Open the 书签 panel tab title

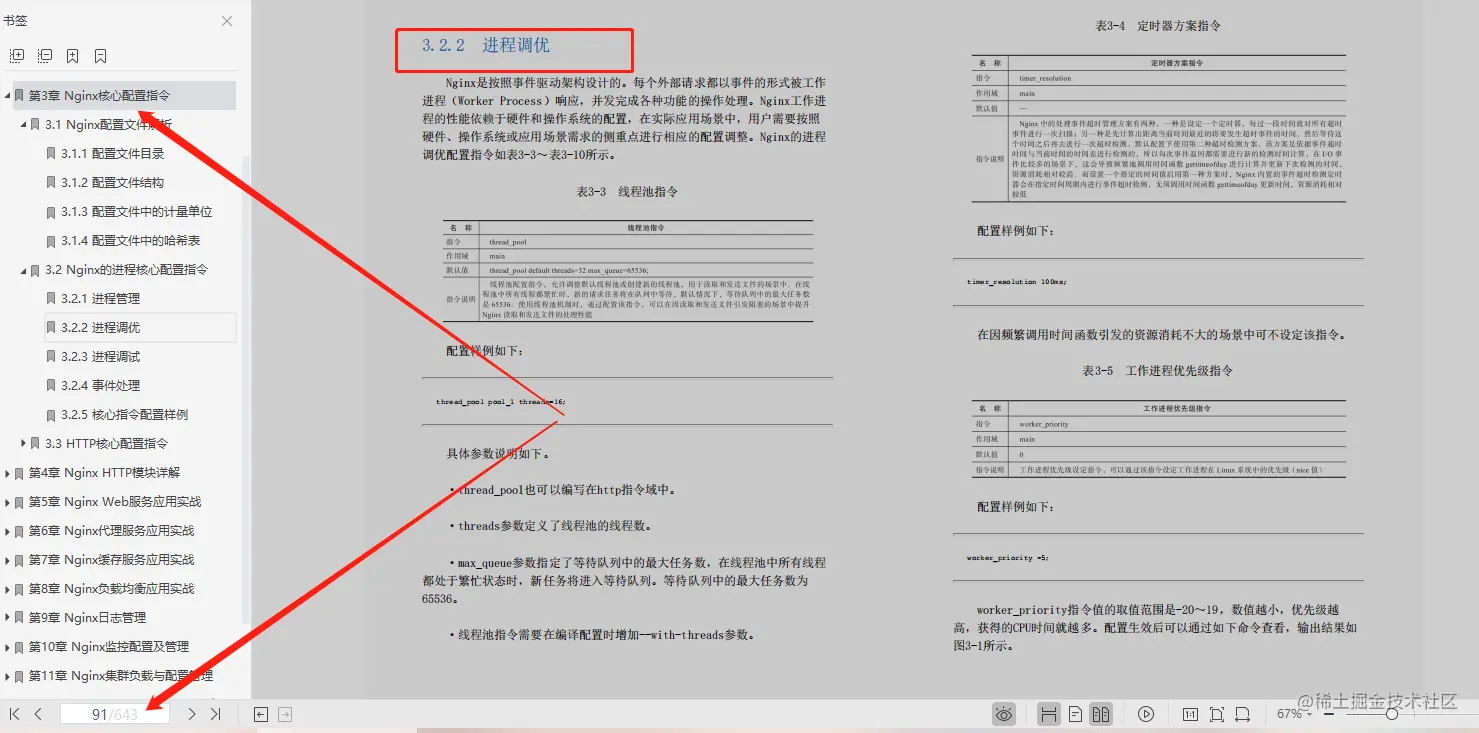coord(16,20)
